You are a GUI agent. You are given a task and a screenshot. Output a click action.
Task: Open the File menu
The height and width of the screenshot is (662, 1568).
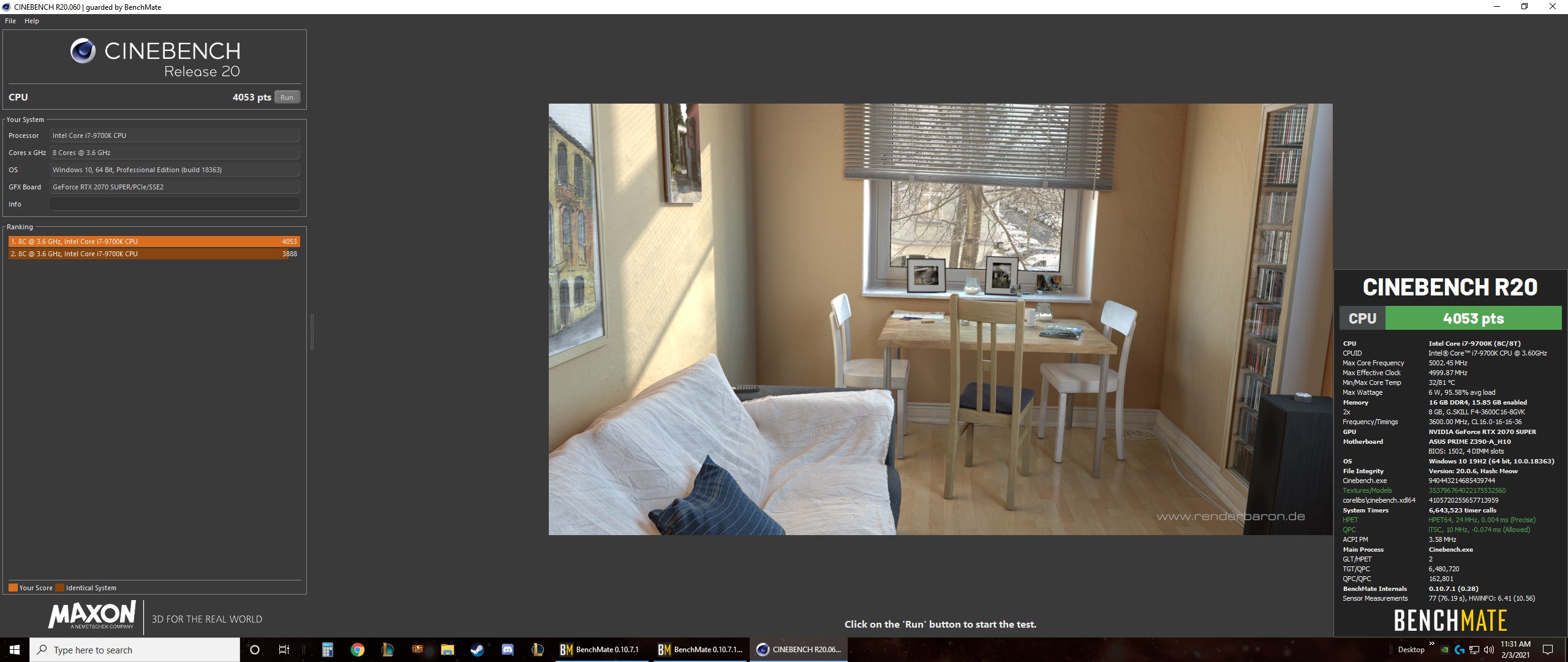[10, 21]
